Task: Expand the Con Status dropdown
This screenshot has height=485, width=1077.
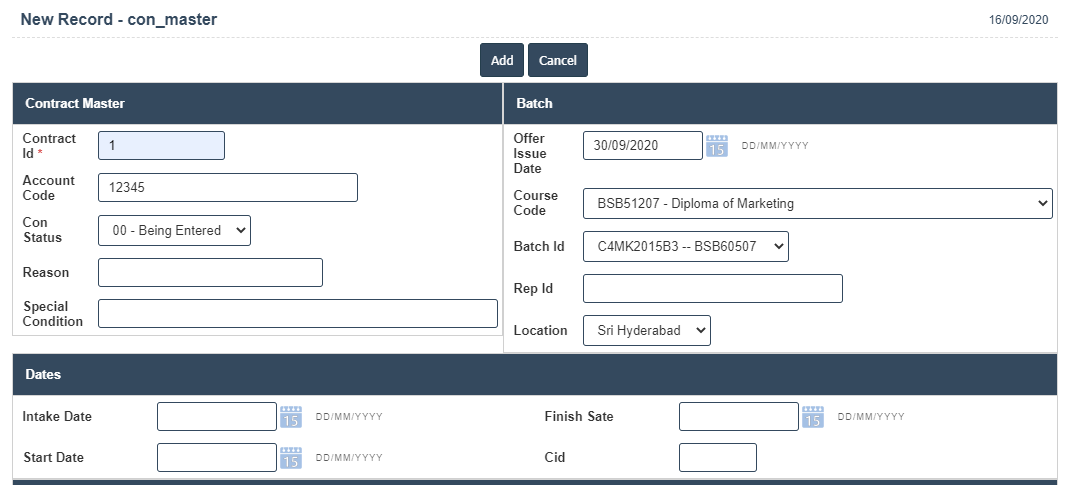Action: tap(174, 231)
